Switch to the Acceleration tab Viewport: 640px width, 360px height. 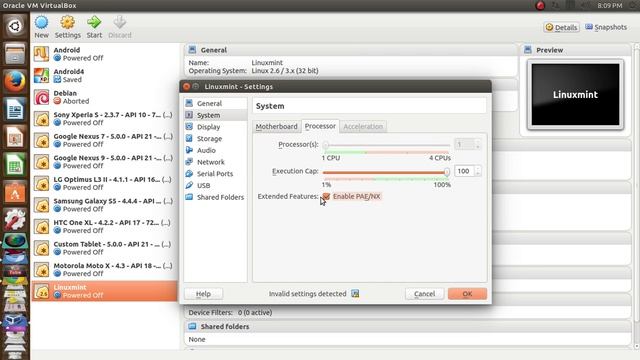363,127
